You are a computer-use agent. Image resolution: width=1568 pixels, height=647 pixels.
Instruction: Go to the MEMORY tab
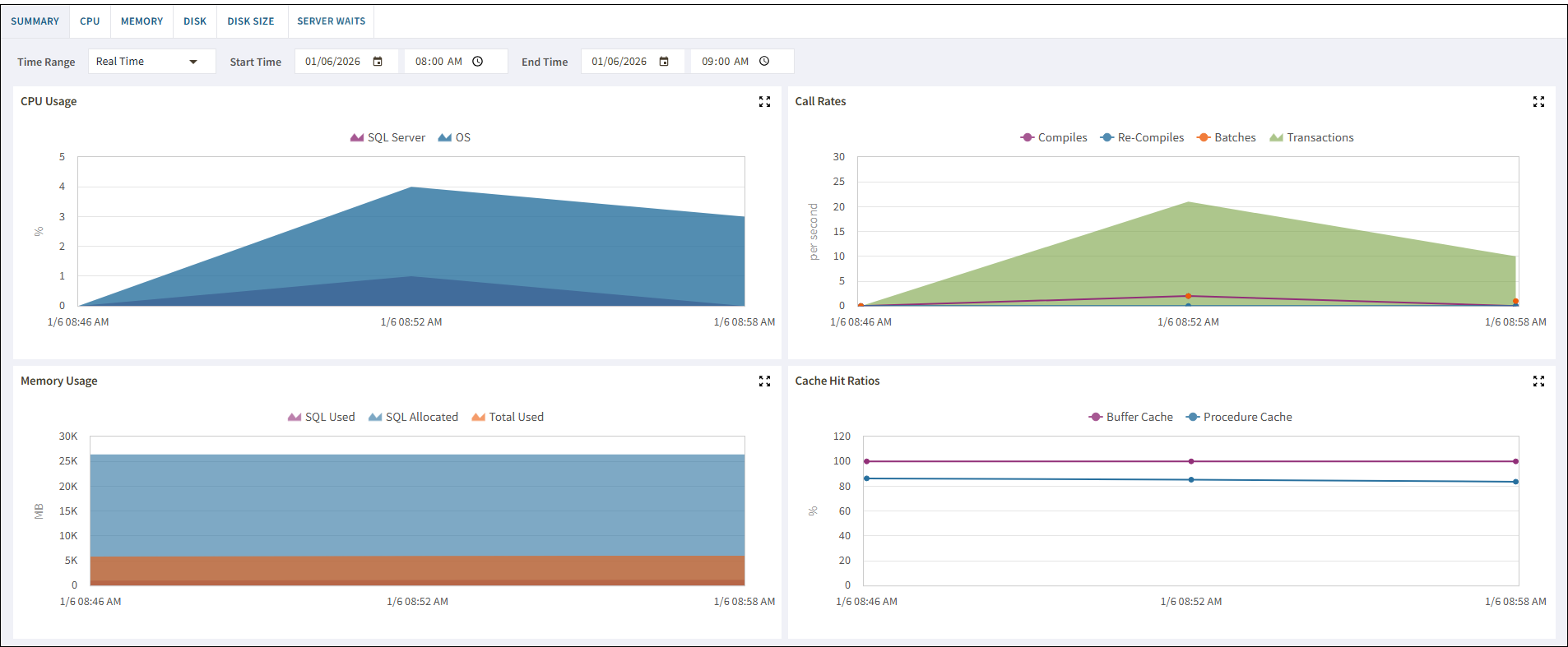point(141,21)
